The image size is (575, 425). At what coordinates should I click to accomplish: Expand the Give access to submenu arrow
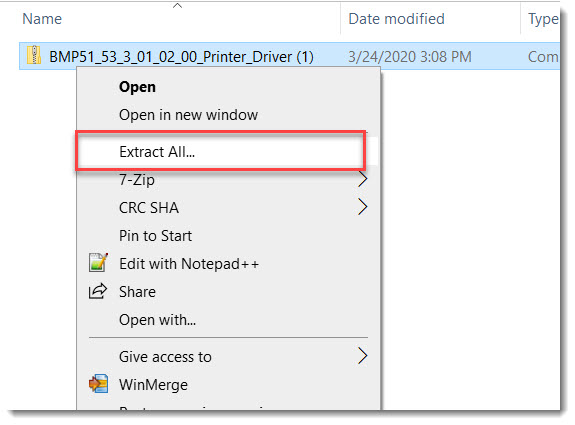pyautogui.click(x=363, y=356)
